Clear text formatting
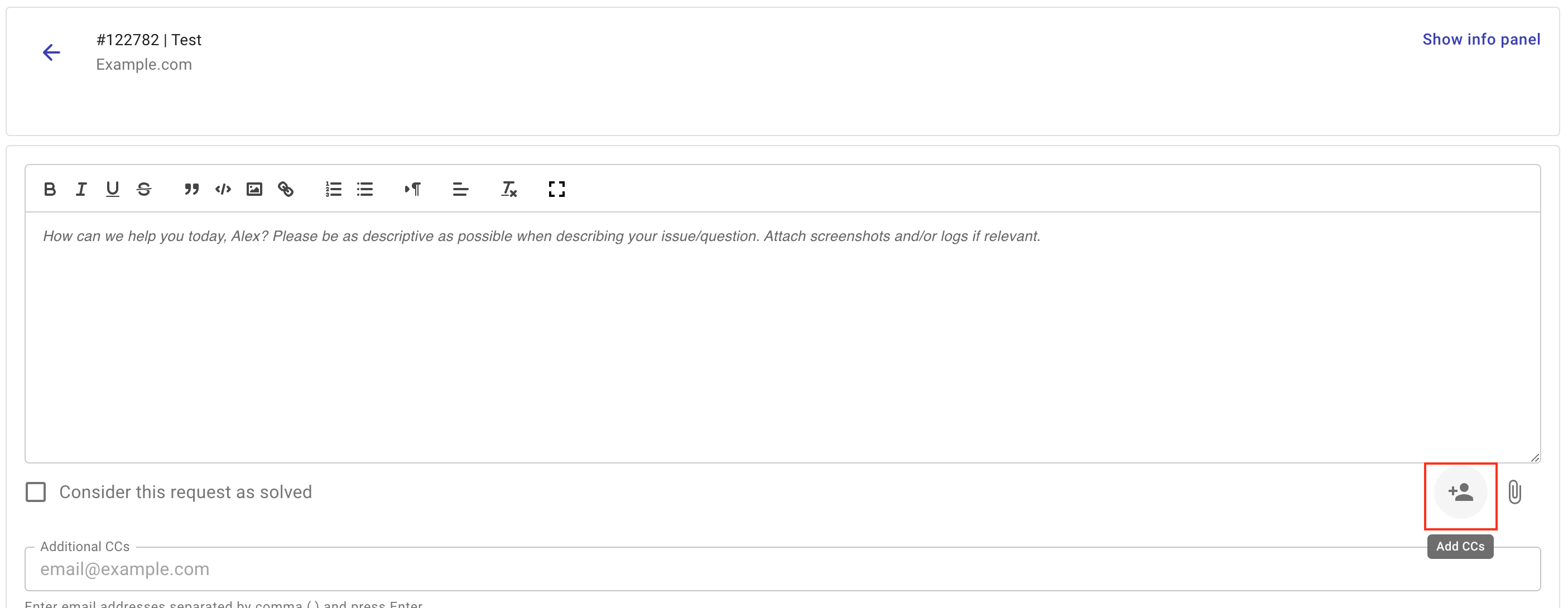The height and width of the screenshot is (608, 1568). pos(509,189)
